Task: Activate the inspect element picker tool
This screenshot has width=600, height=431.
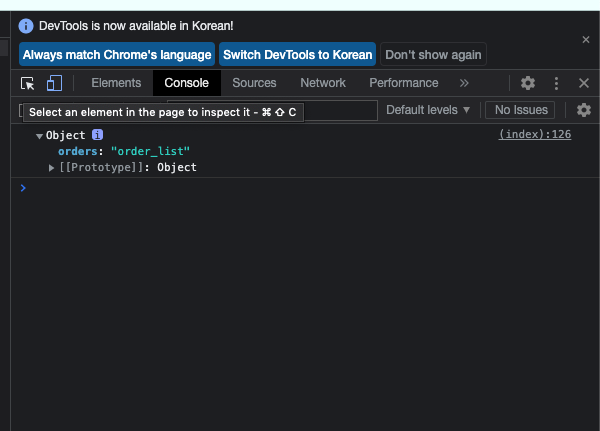Action: (x=28, y=83)
